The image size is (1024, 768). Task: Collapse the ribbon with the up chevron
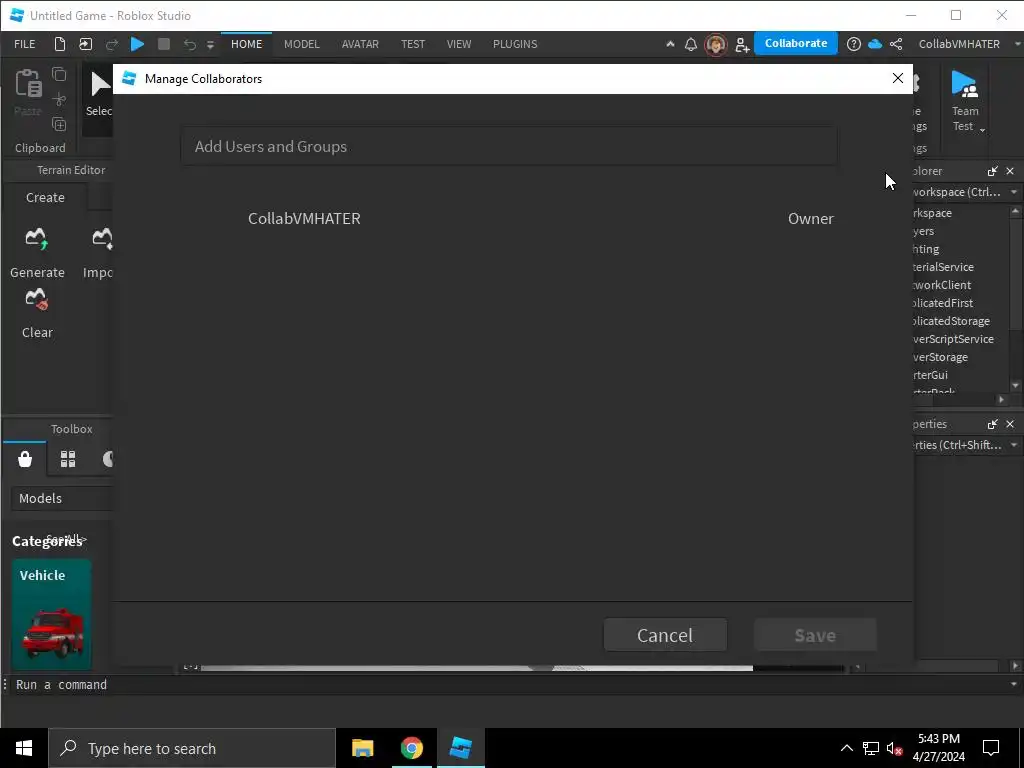[670, 44]
